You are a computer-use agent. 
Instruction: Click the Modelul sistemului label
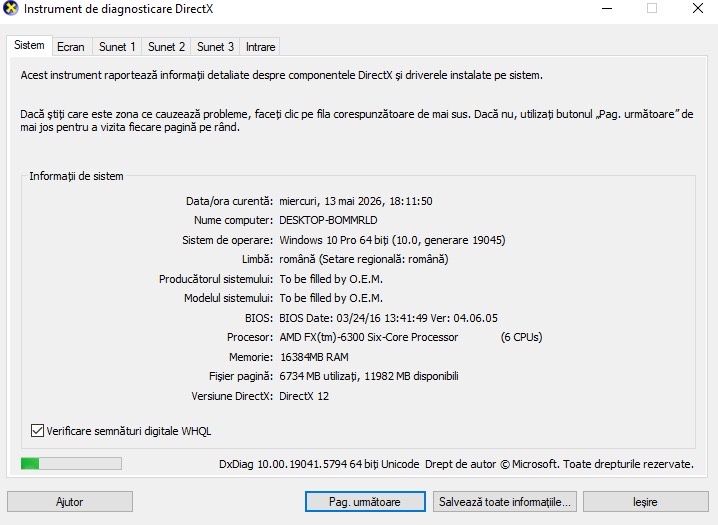tap(228, 298)
